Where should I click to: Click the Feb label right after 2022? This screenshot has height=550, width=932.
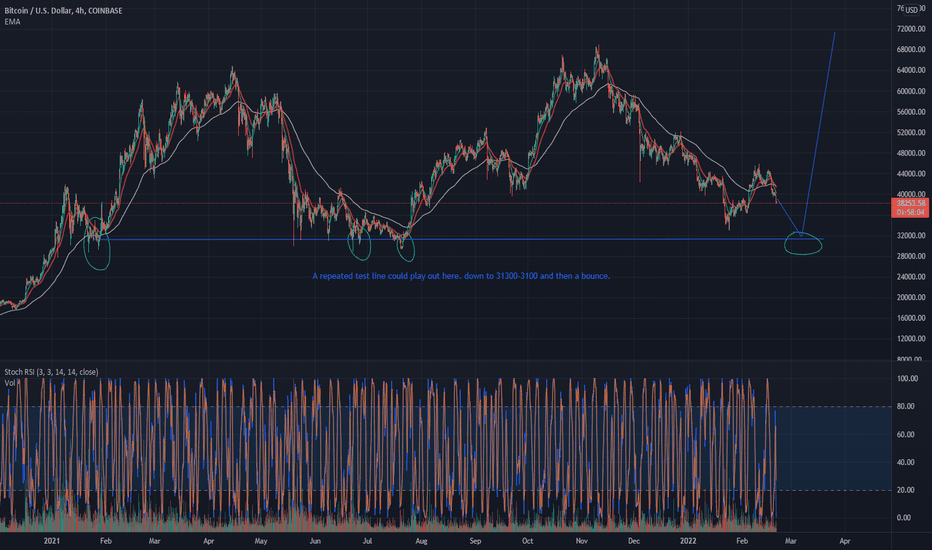point(742,541)
